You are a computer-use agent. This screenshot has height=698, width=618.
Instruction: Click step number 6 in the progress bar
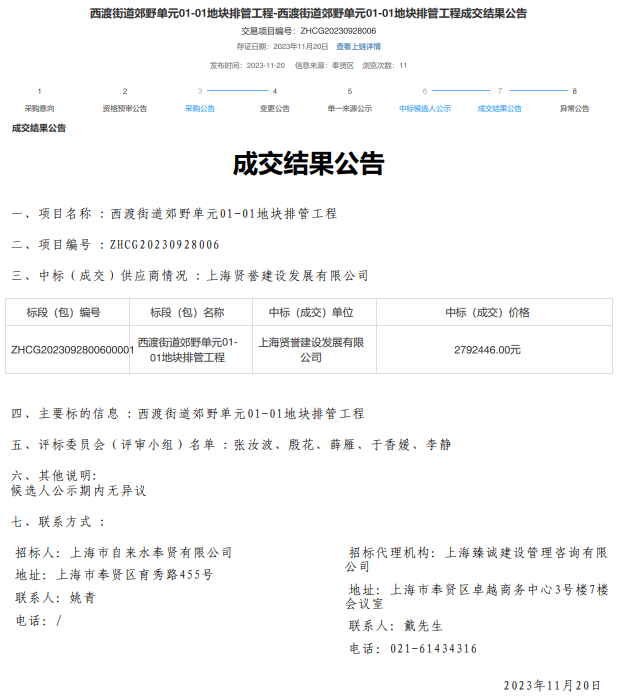coord(425,91)
